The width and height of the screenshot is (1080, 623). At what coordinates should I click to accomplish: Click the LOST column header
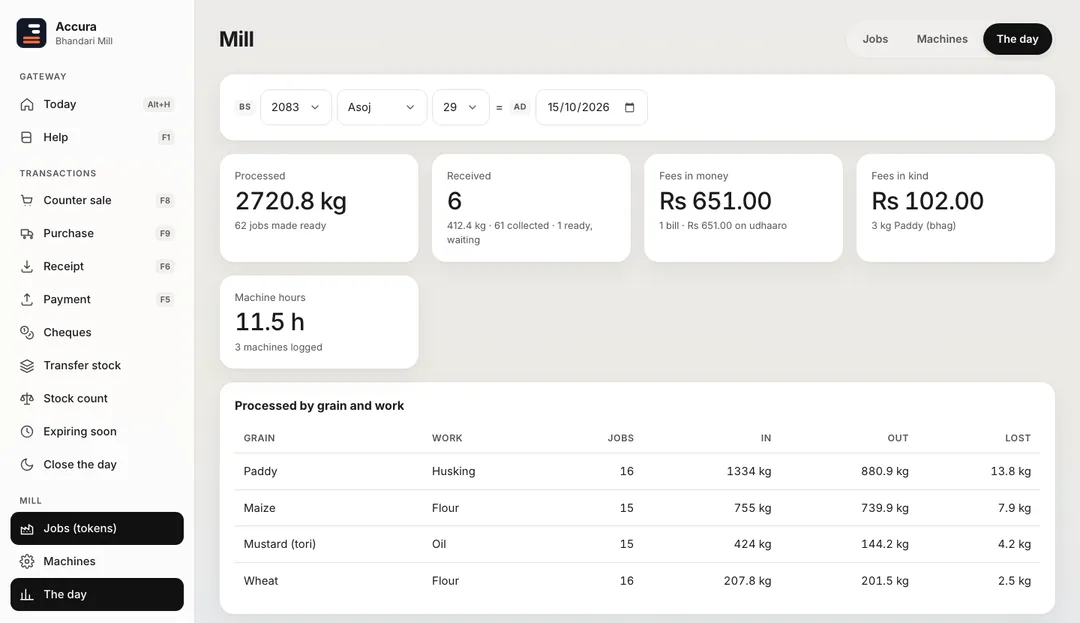coord(1017,439)
